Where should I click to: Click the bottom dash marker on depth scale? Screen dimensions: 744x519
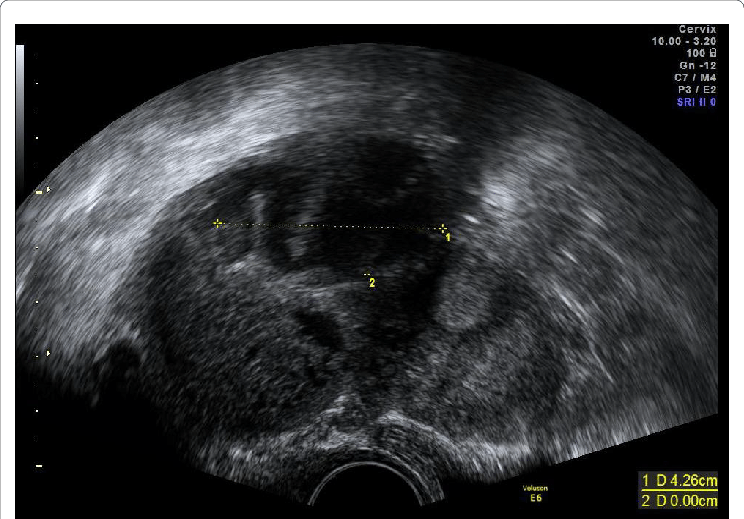(x=39, y=465)
